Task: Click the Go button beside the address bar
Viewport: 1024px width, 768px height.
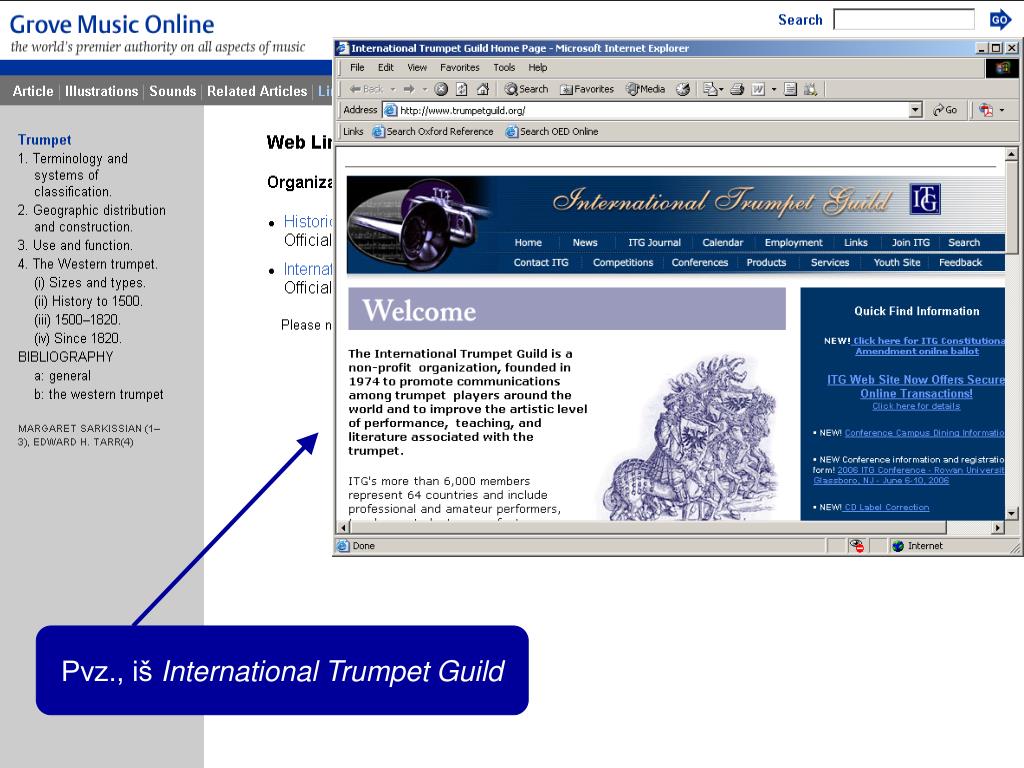Action: point(945,110)
